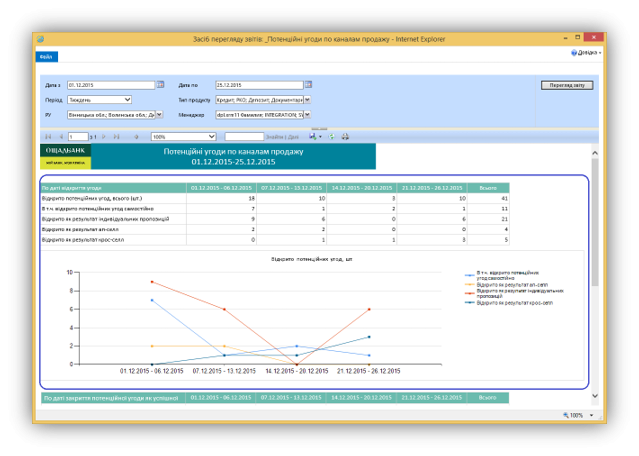Open the report zoom 100% dropdown

tap(211, 136)
